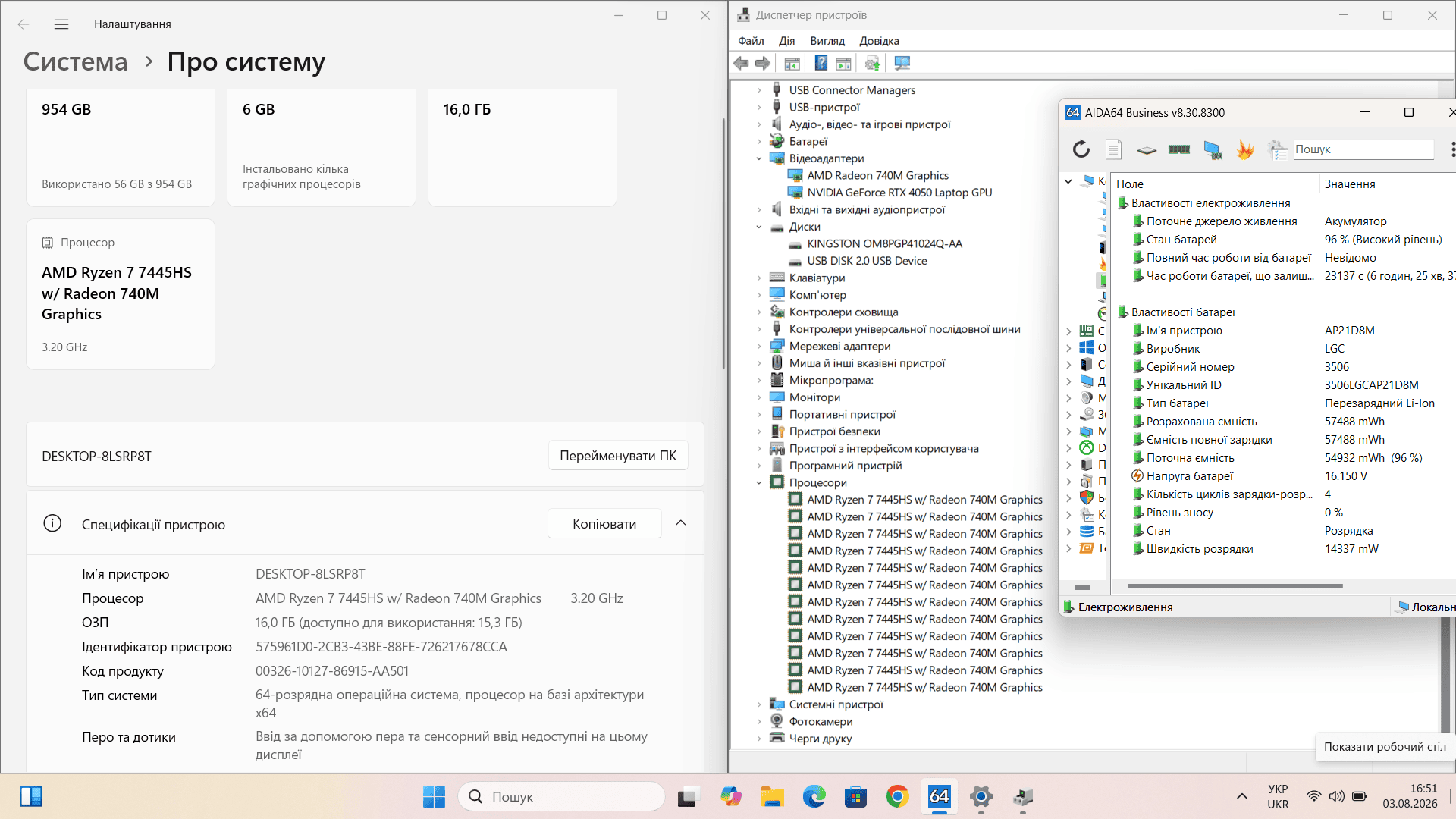Select KINGSTON OM8PGP41024Q-AA disk
The width and height of the screenshot is (1456, 819).
884,243
